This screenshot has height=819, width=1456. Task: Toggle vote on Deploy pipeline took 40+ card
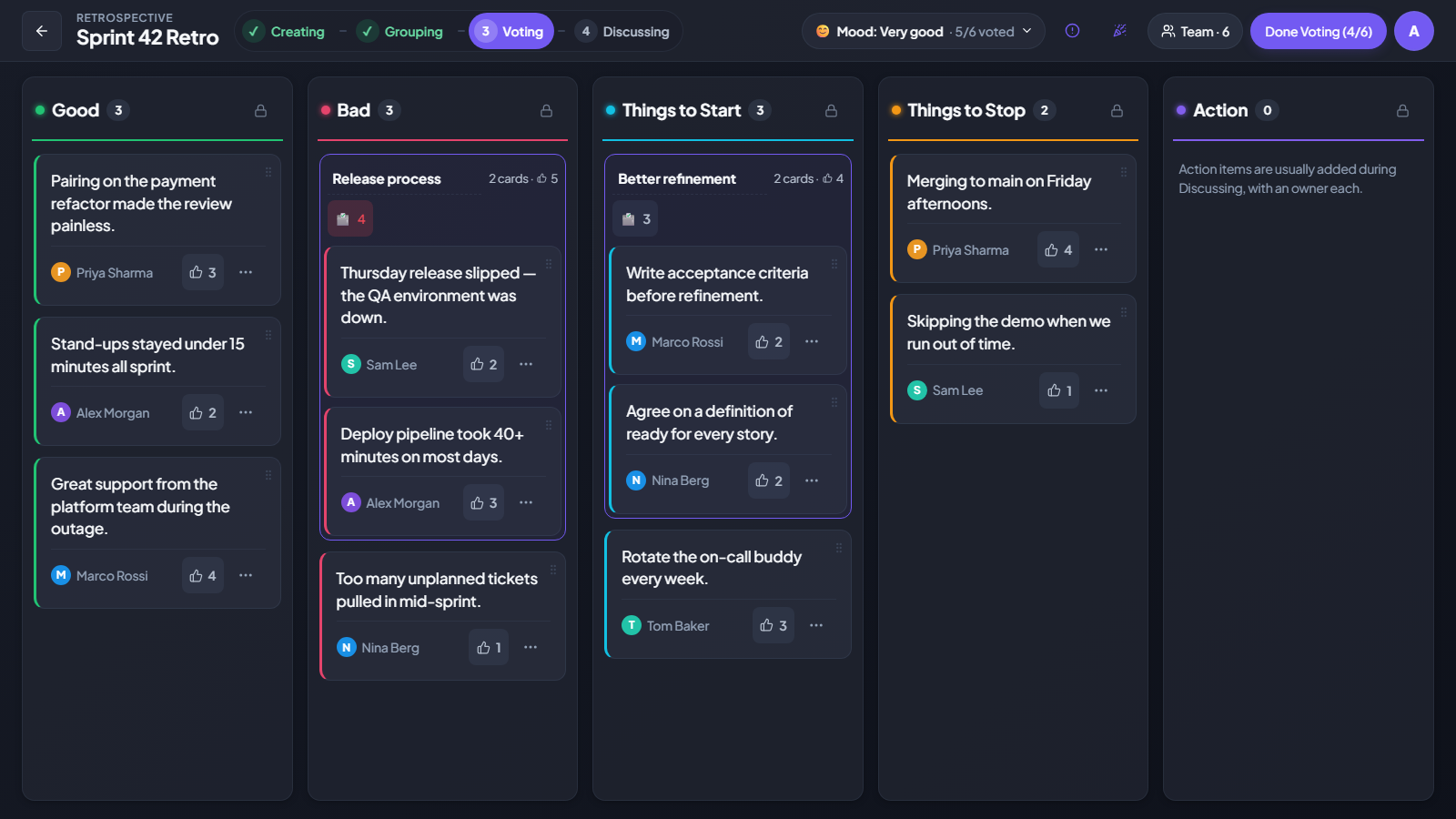[x=483, y=502]
